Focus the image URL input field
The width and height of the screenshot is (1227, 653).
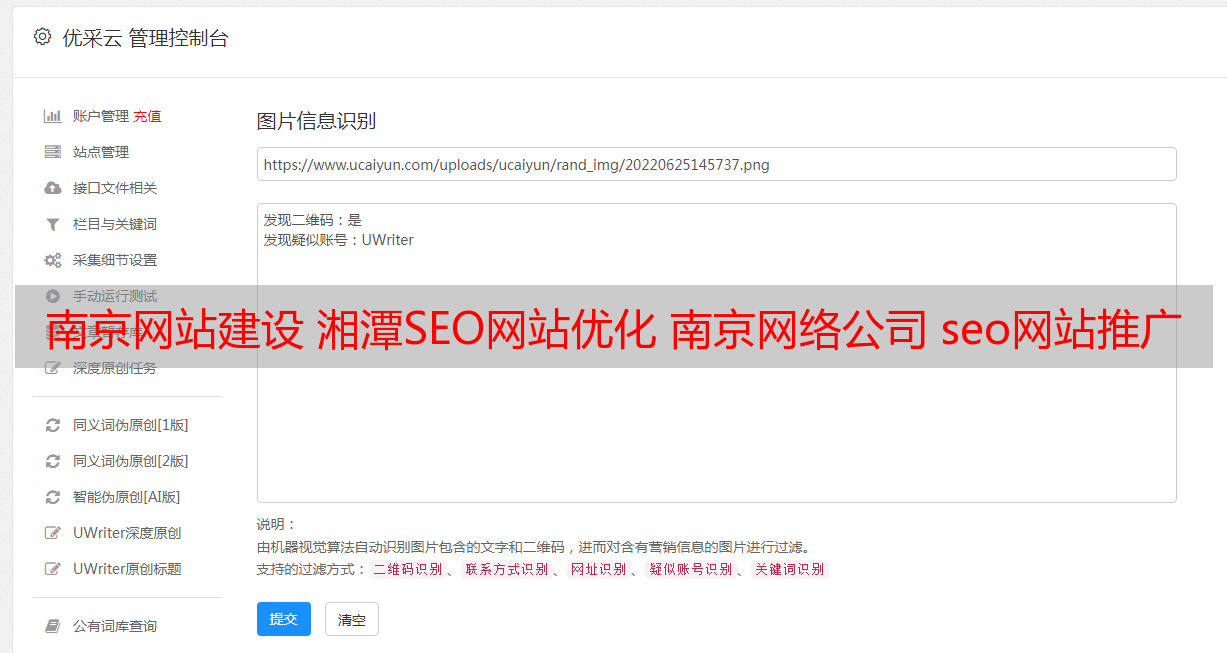click(716, 164)
